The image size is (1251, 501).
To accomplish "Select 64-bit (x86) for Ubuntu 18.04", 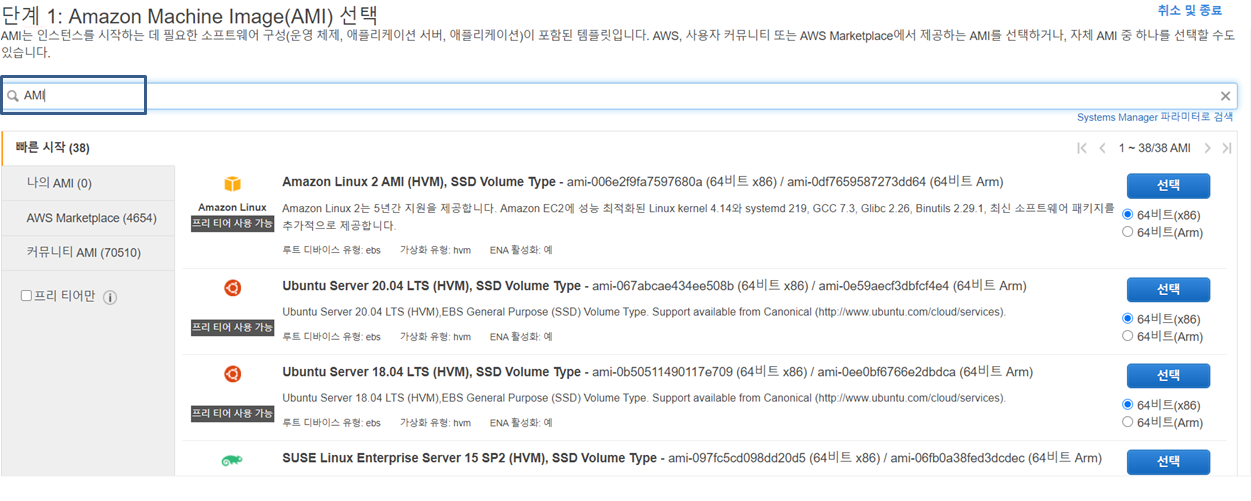I will coord(1128,405).
